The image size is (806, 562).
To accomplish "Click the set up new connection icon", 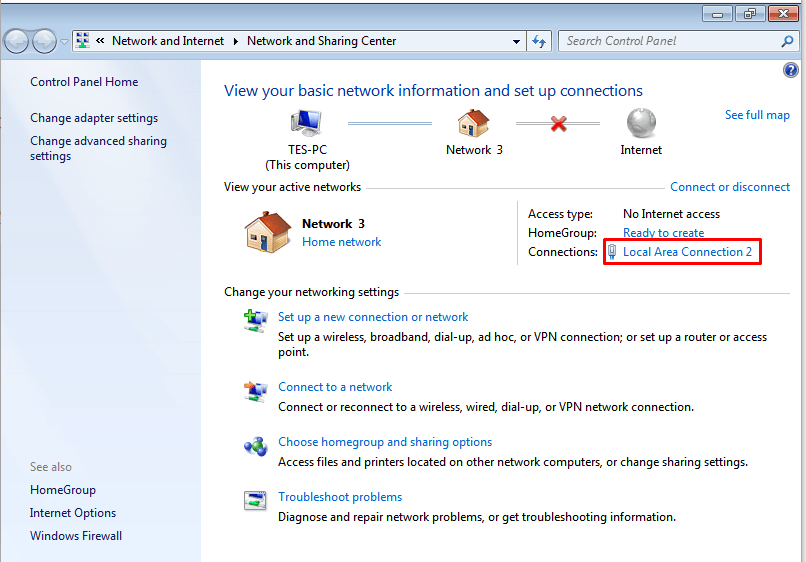I will click(256, 320).
